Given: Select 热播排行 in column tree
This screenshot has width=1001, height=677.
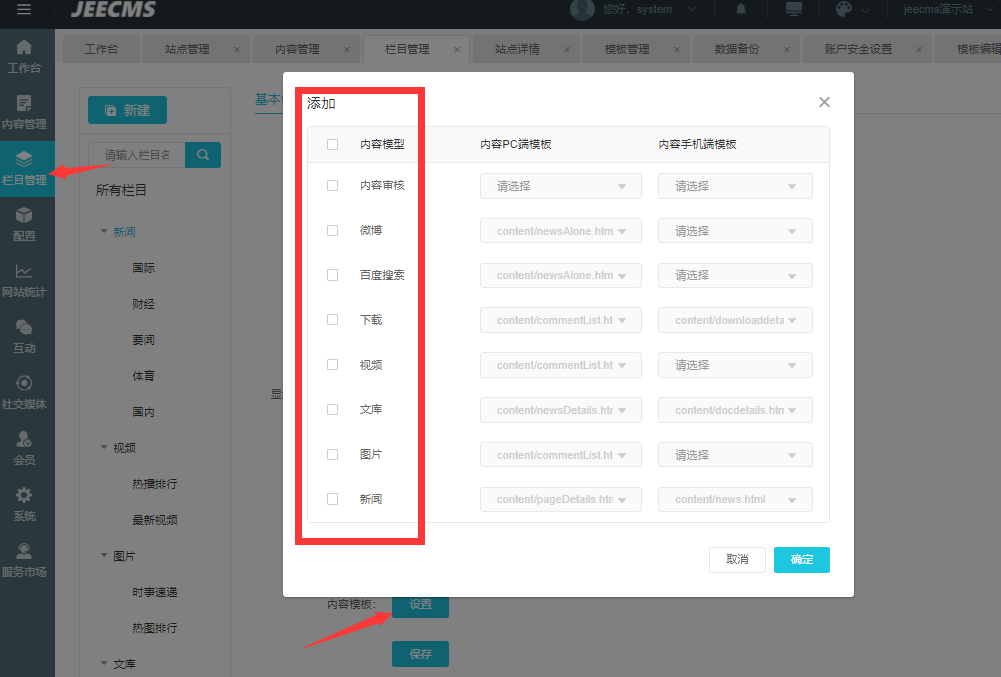Looking at the screenshot, I should tap(154, 483).
